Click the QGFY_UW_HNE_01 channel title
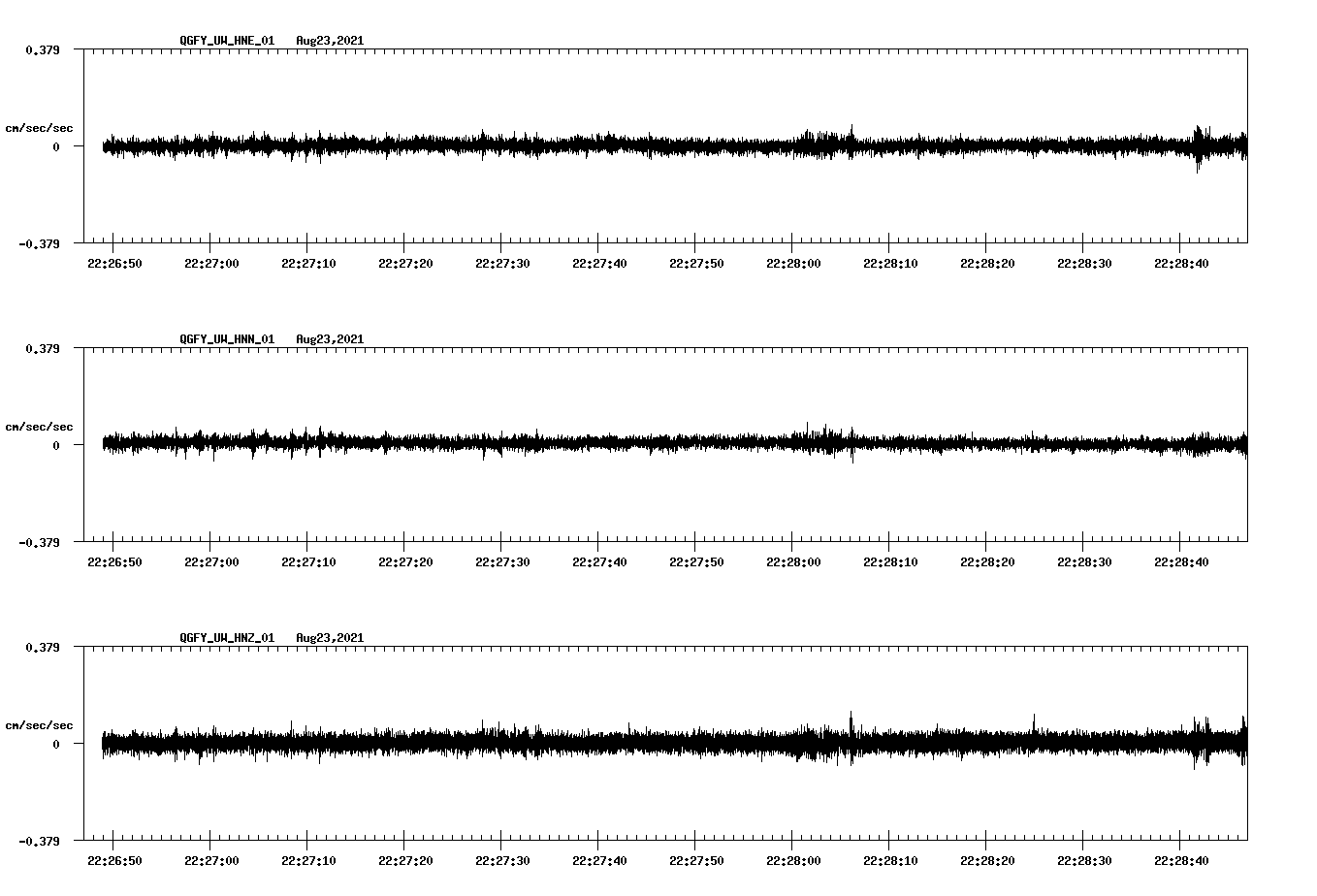This screenshot has width=1317, height=896. pyautogui.click(x=227, y=41)
